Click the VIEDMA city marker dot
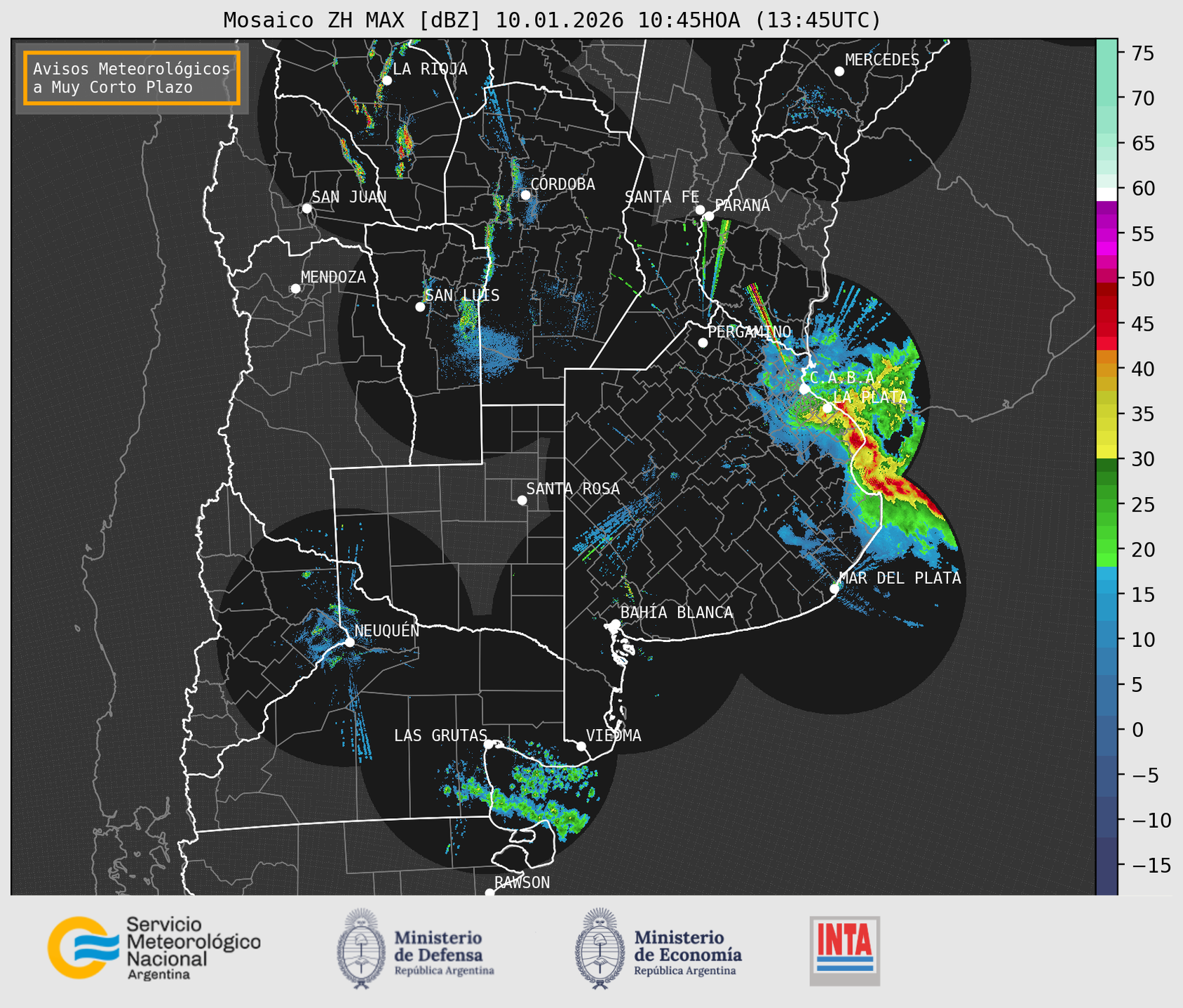 point(581,746)
